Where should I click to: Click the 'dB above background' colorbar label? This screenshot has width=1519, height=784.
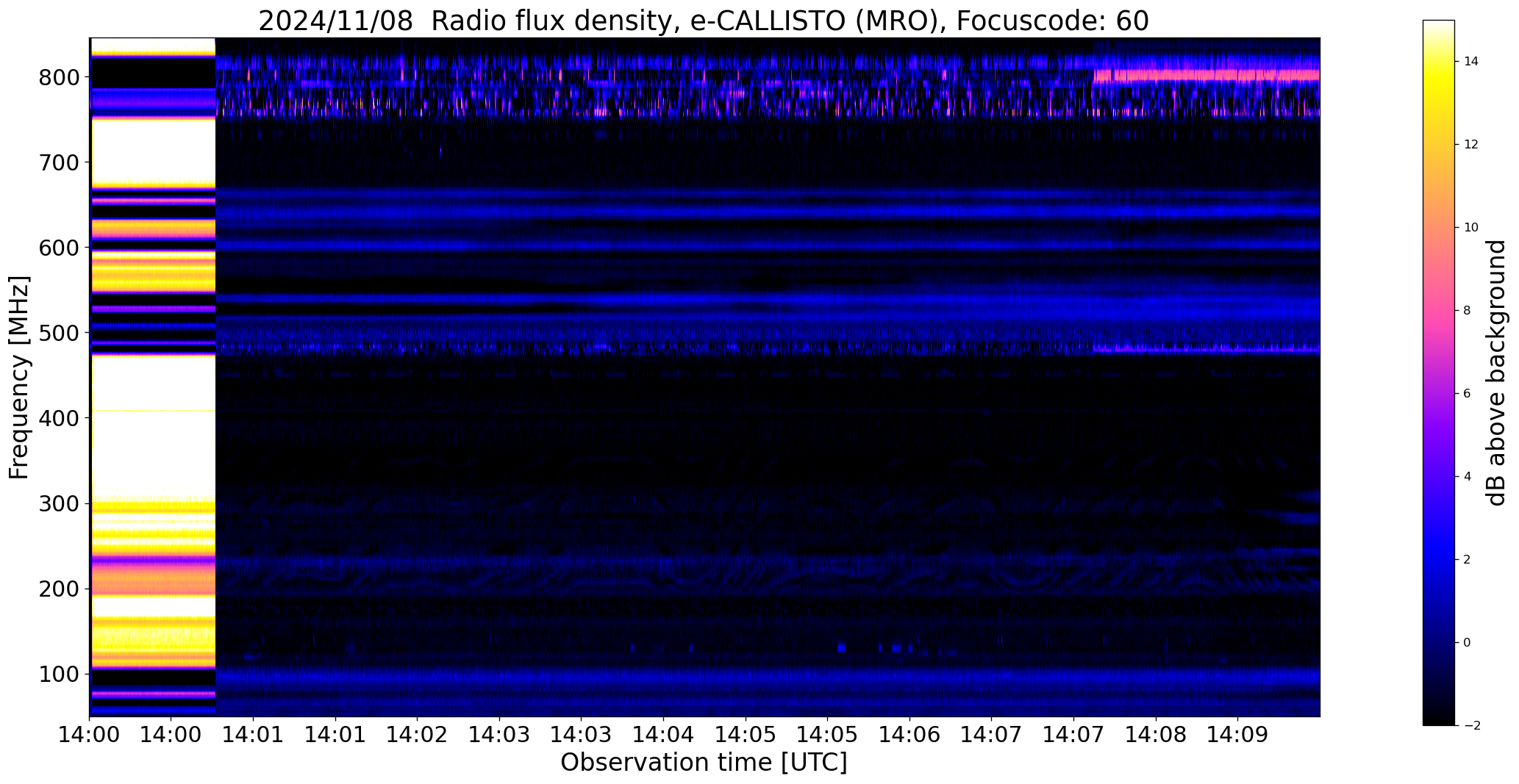[1496, 373]
